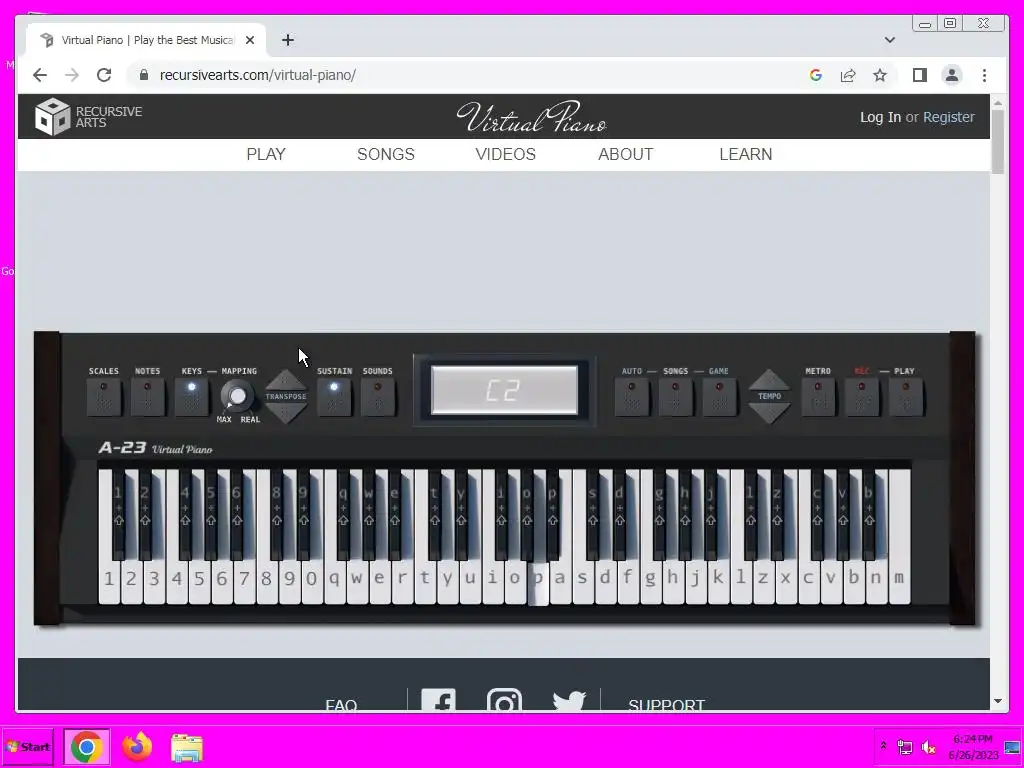Image resolution: width=1024 pixels, height=768 pixels.
Task: Decrease tempo with the lower arrow
Action: tap(769, 413)
